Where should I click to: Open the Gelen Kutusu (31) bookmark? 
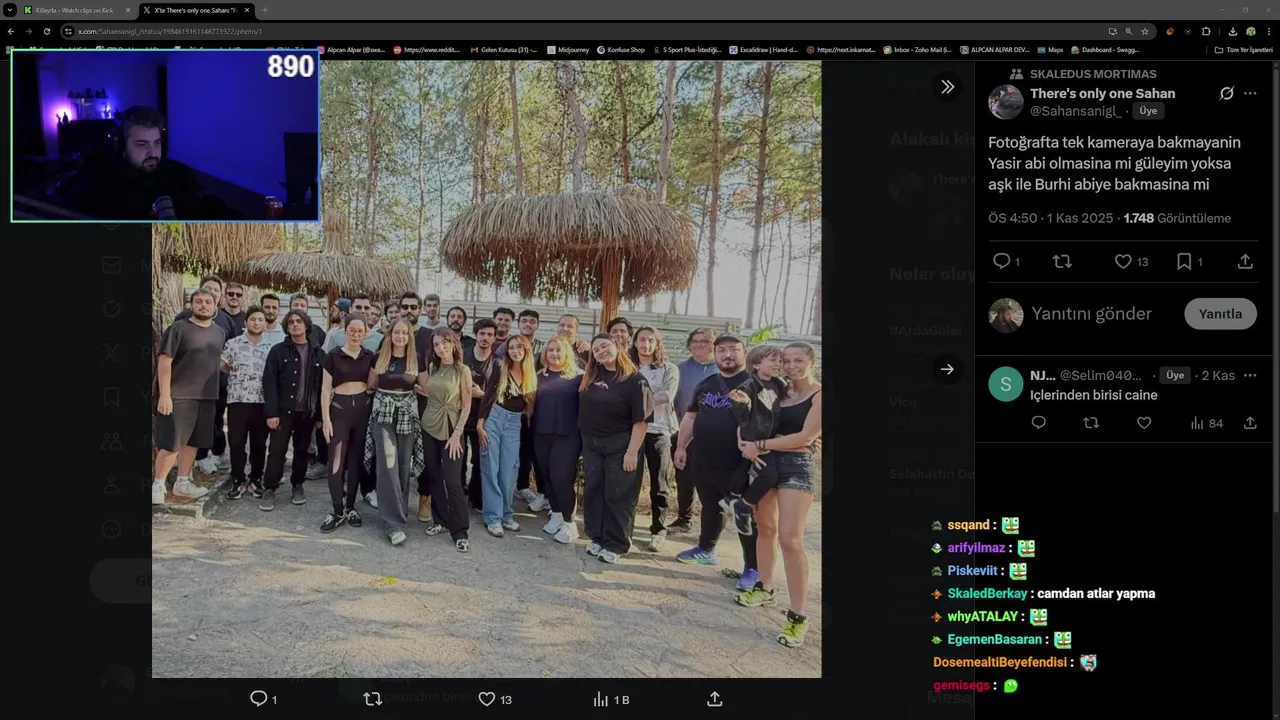(503, 49)
